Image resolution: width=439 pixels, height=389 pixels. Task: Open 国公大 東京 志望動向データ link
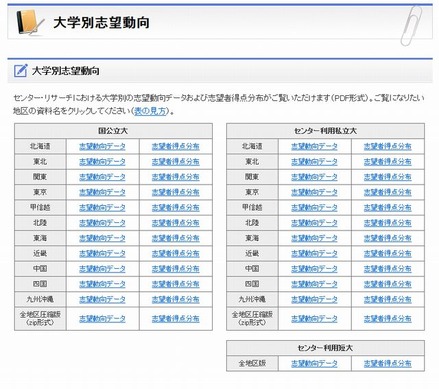click(x=102, y=192)
